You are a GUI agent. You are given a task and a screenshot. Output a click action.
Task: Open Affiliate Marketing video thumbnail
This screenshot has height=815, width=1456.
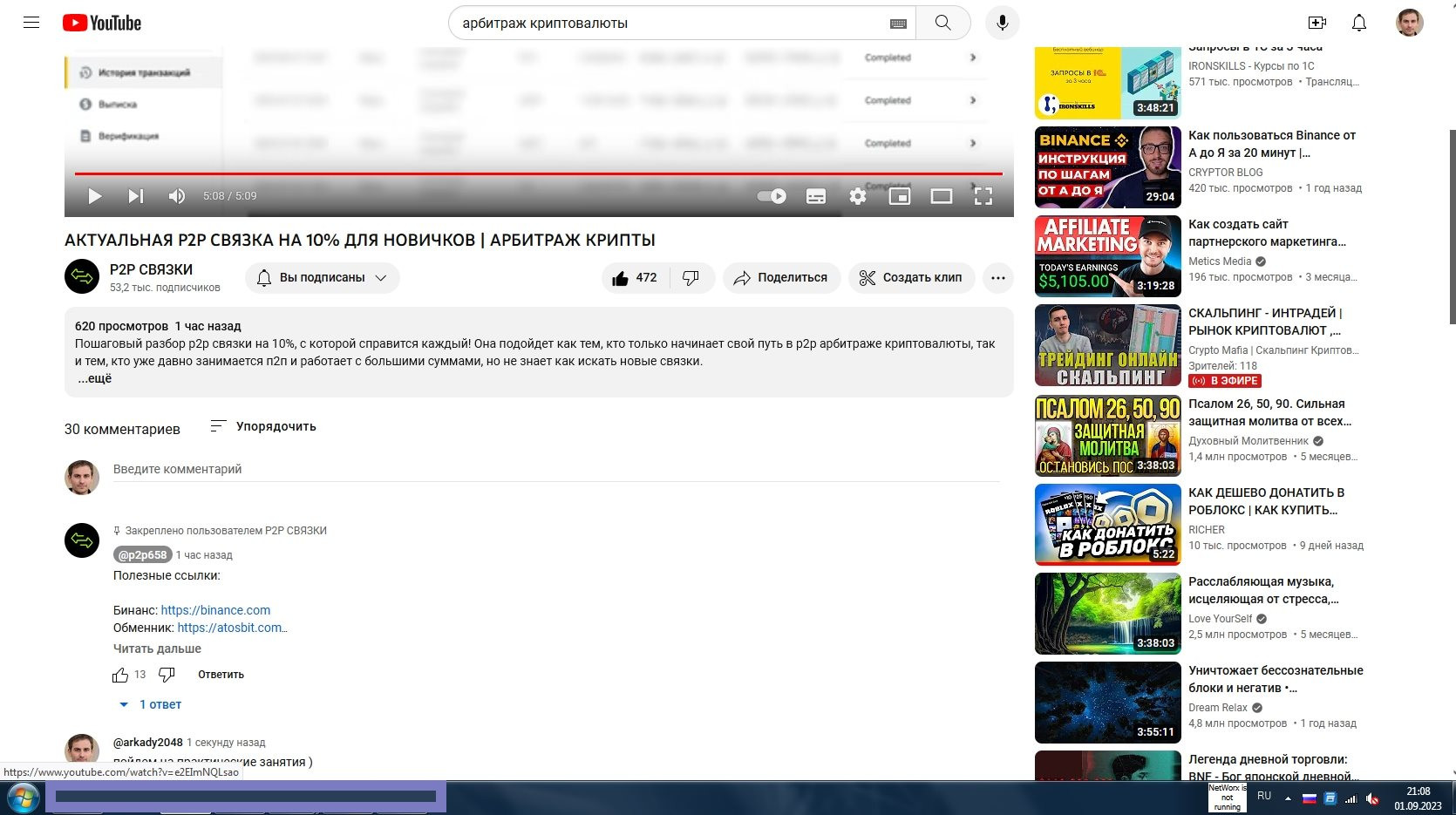[x=1107, y=256]
